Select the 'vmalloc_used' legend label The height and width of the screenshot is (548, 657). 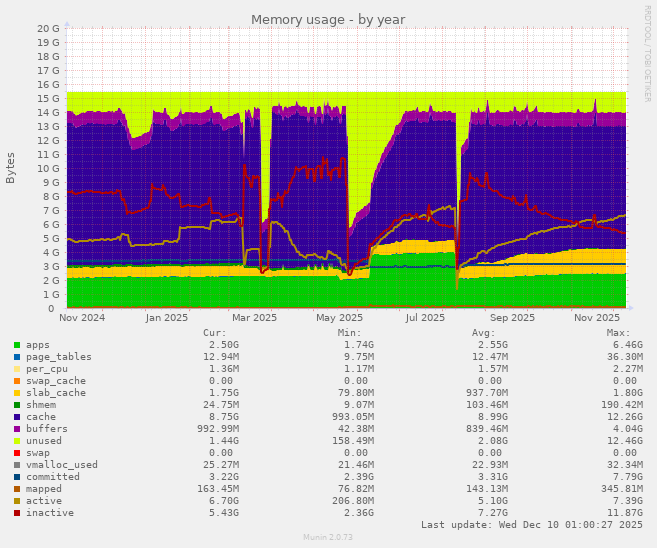(62, 465)
